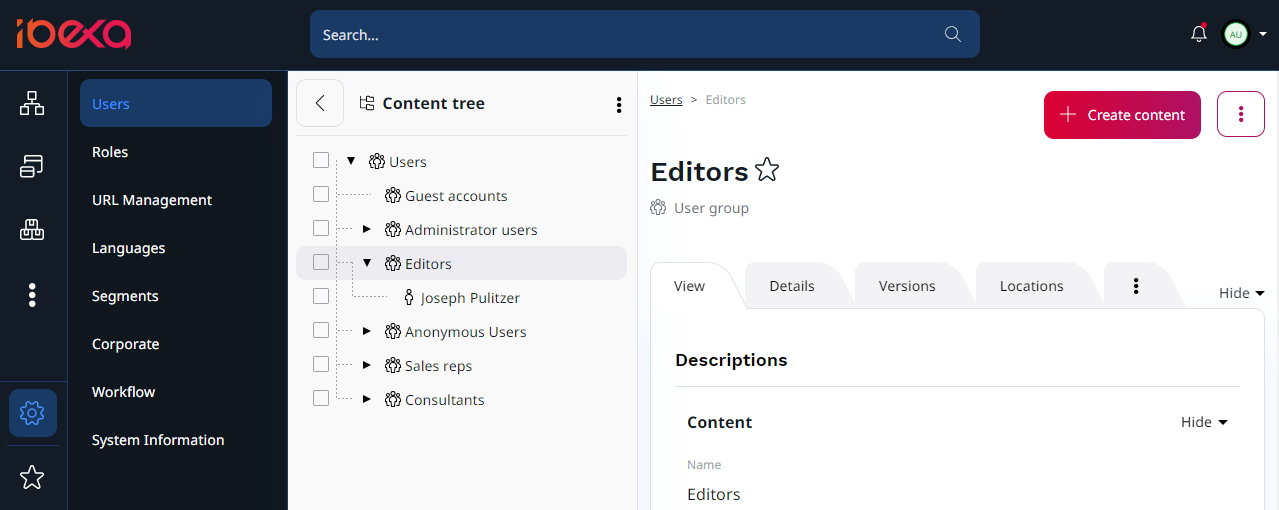Open the user avatar dropdown menu
The height and width of the screenshot is (510, 1279).
(x=1244, y=34)
